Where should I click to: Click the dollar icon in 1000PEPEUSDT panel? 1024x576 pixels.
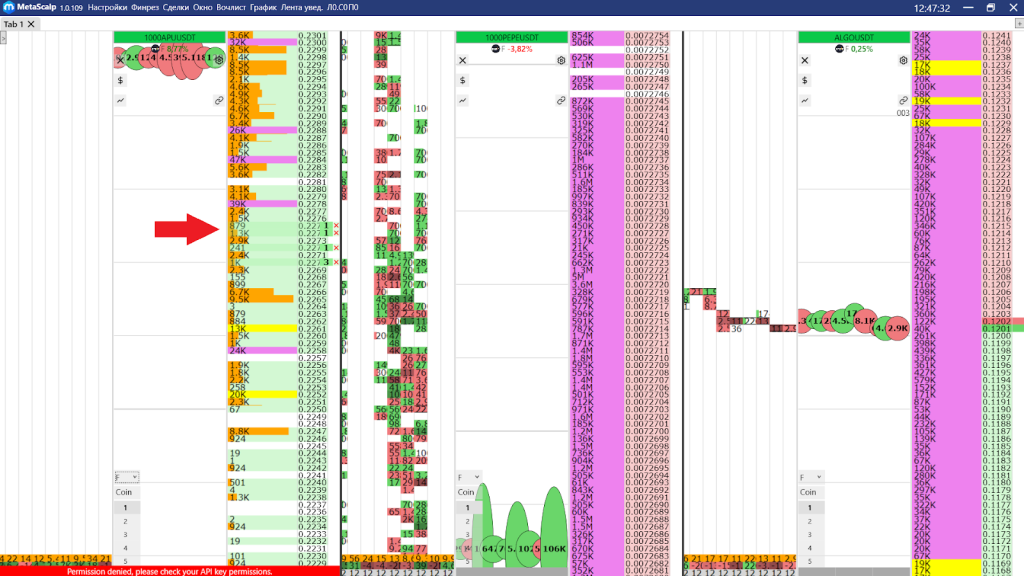click(462, 80)
